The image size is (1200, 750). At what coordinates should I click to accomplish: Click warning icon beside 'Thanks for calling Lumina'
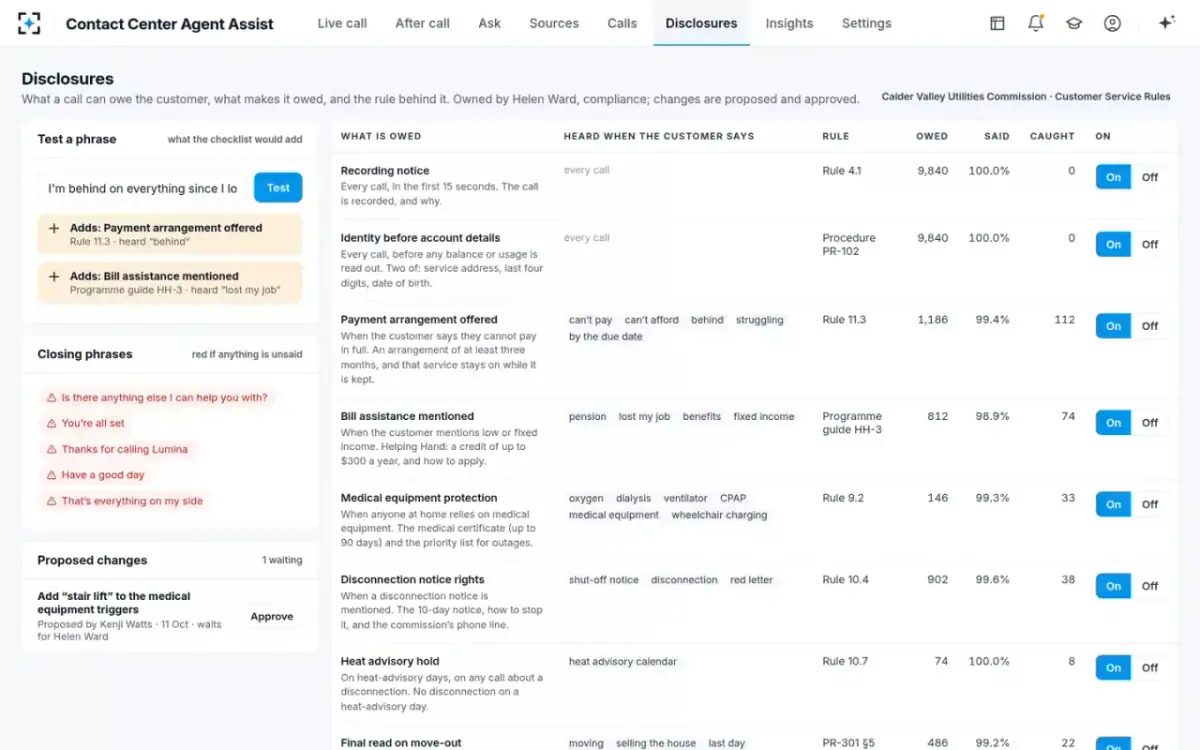[x=51, y=450]
